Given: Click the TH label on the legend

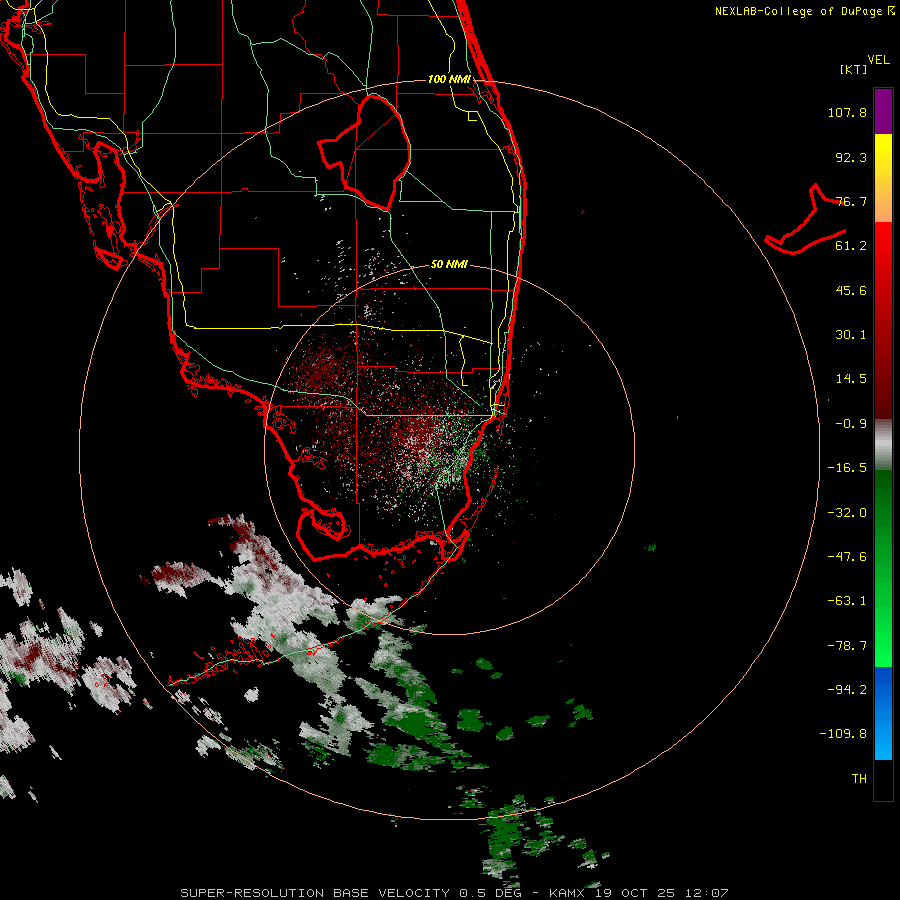Looking at the screenshot, I should click(859, 779).
